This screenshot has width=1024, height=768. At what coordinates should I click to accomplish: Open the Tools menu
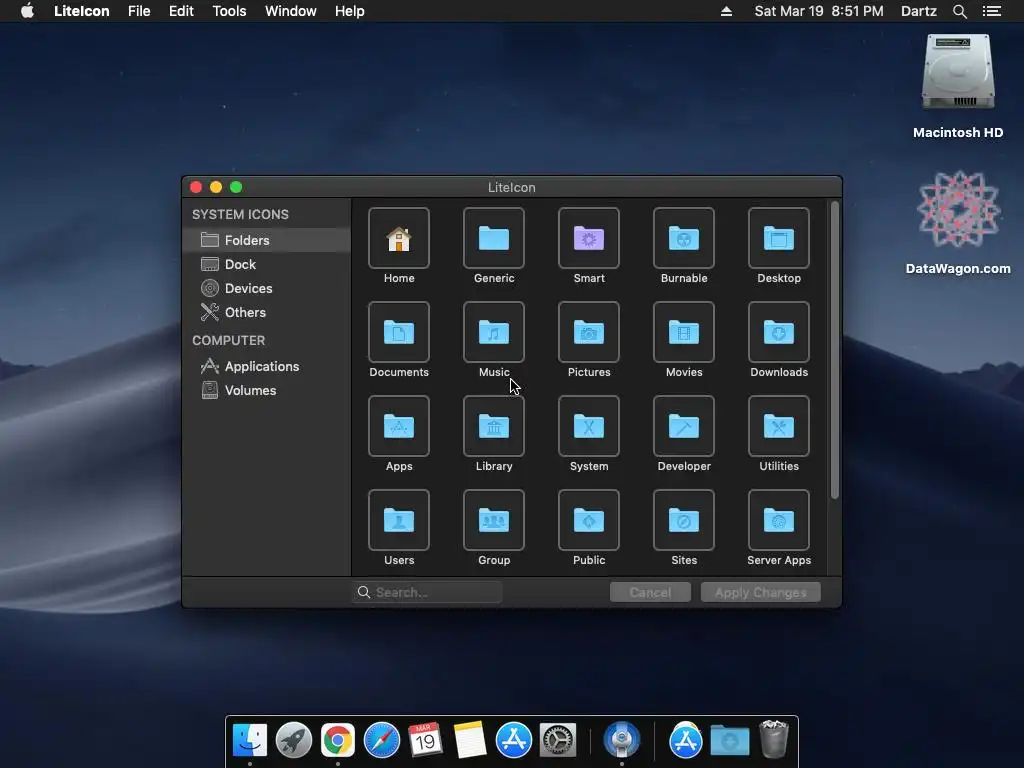click(229, 11)
